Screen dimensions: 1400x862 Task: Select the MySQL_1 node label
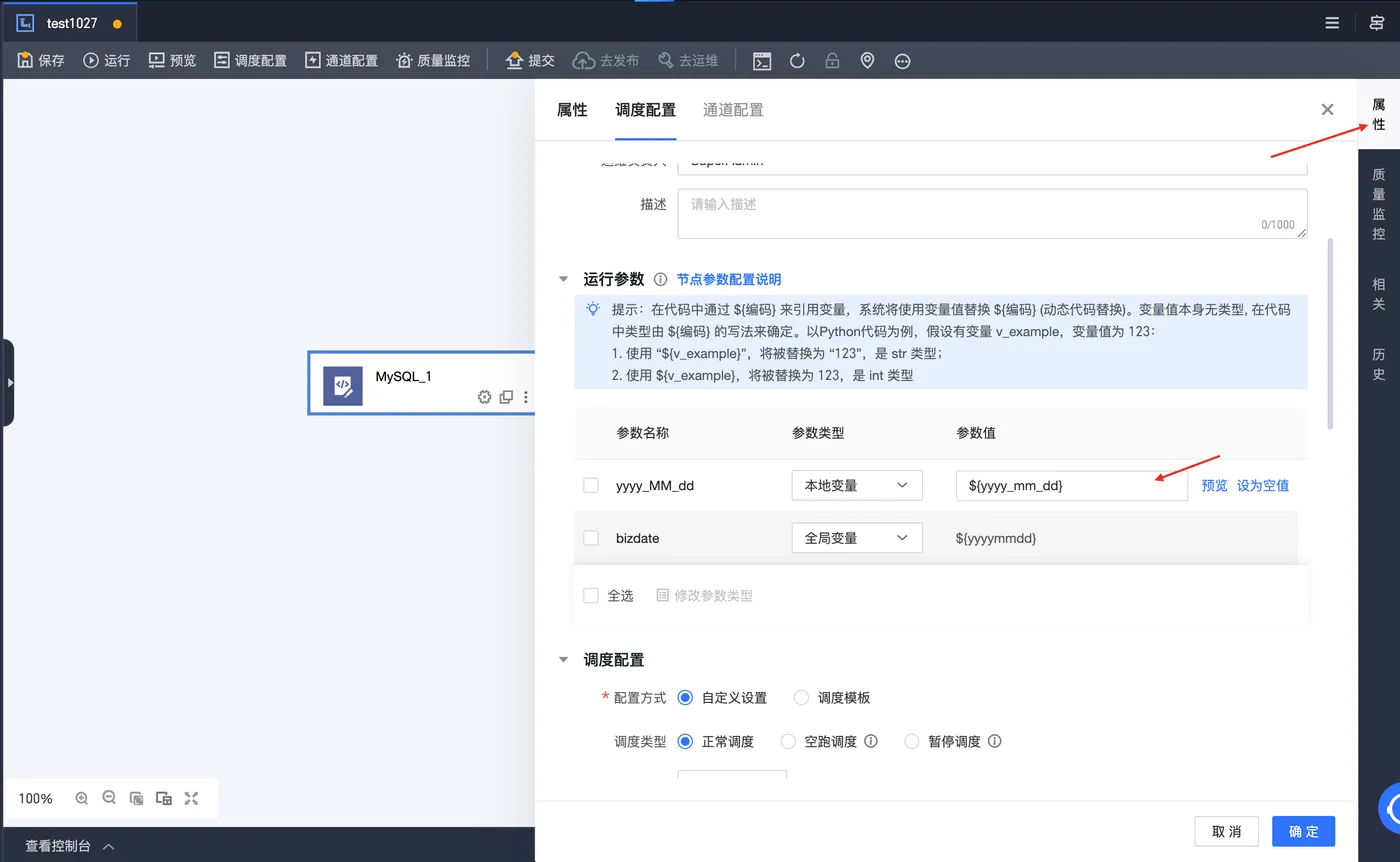403,376
